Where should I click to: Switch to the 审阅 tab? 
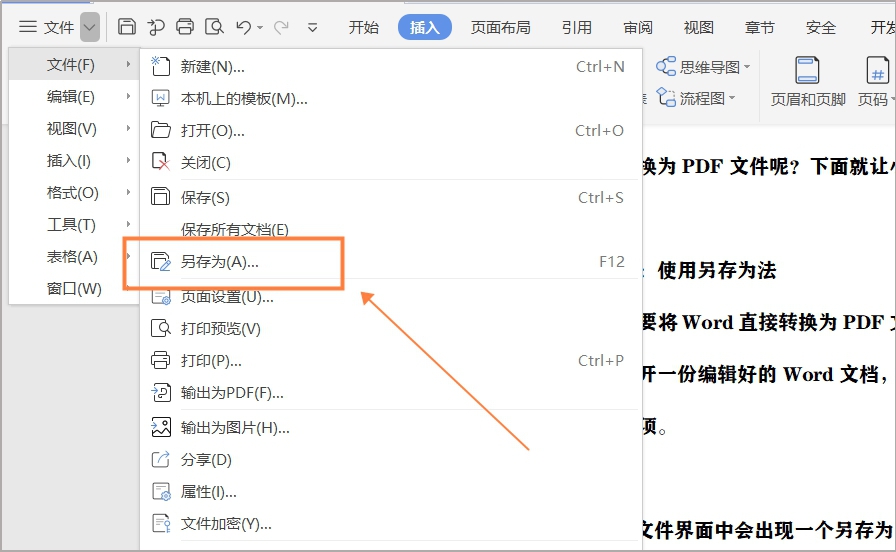(x=638, y=27)
